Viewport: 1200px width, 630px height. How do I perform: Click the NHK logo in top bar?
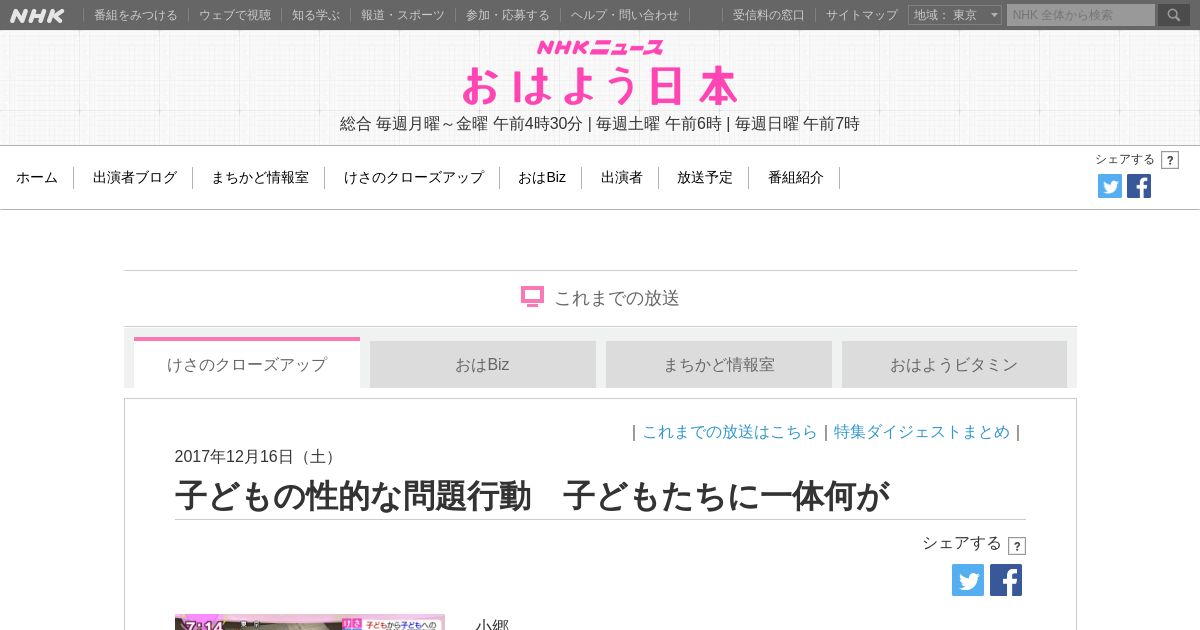(x=37, y=15)
